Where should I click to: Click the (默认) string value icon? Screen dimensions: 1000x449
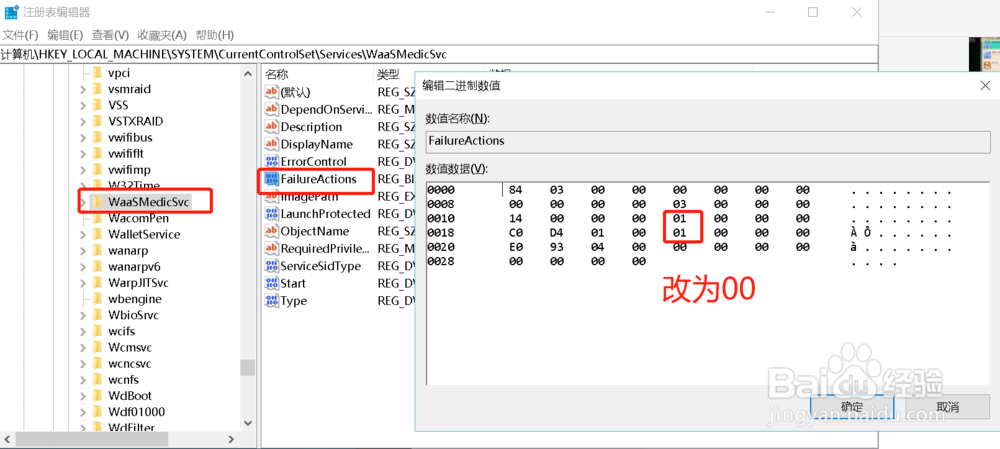(272, 92)
